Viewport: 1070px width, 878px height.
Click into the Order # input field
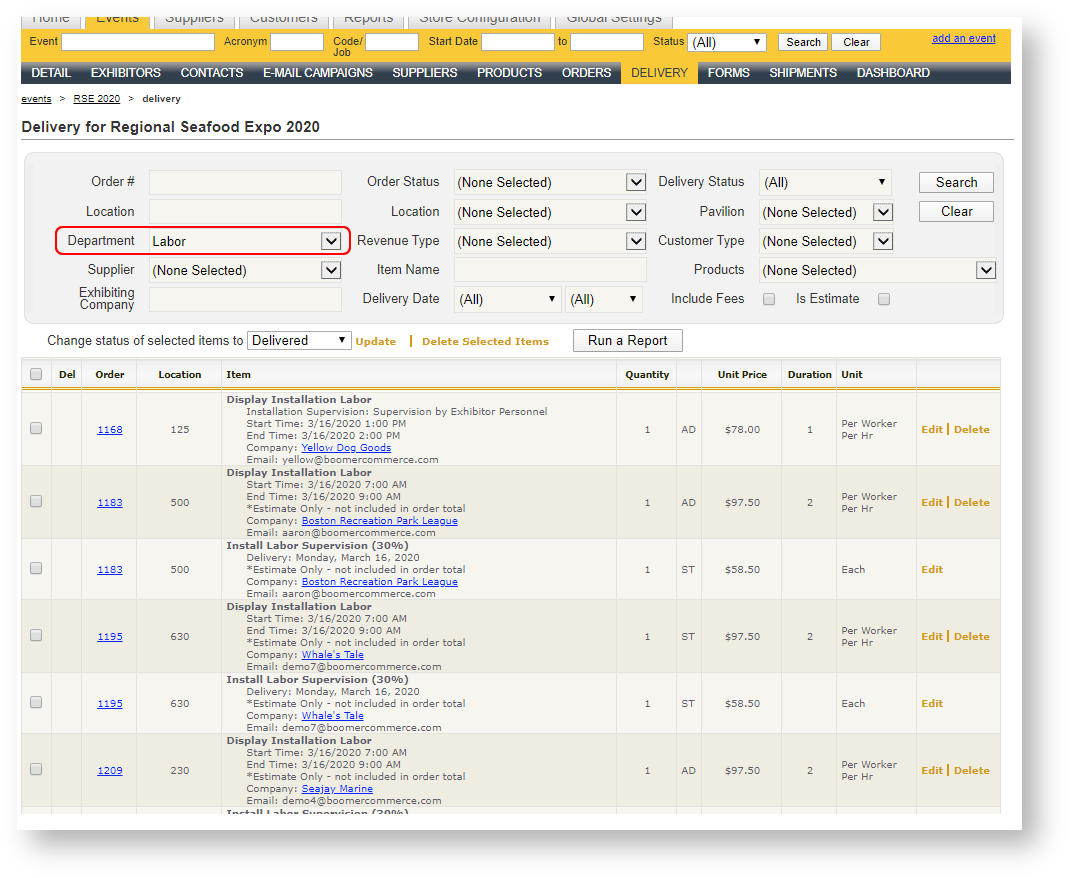pos(245,182)
